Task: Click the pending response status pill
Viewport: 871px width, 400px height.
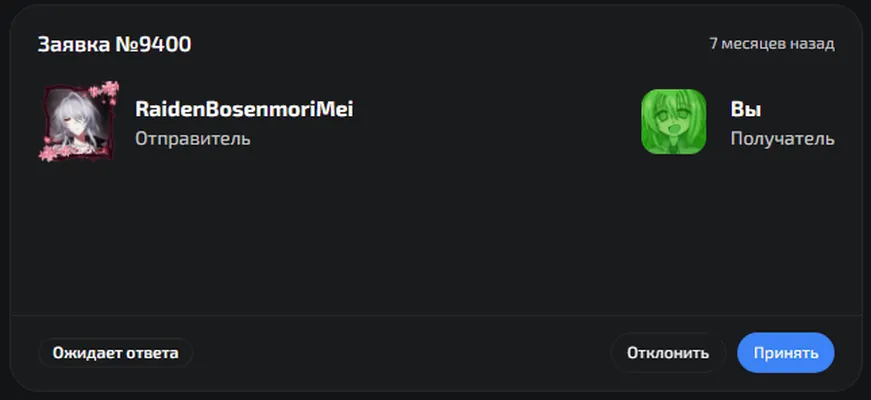Action: click(x=116, y=353)
